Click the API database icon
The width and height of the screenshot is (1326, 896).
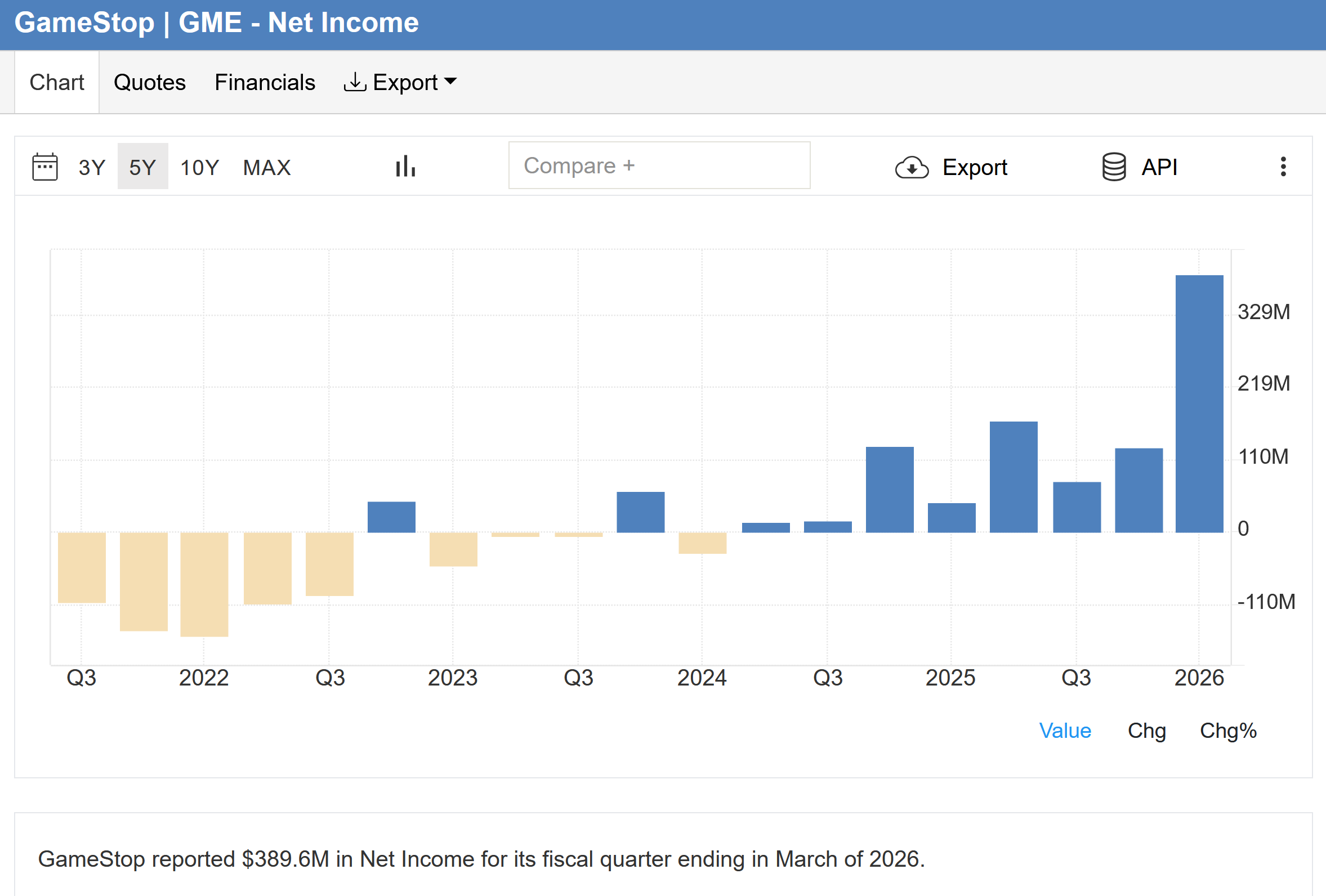tap(1114, 167)
